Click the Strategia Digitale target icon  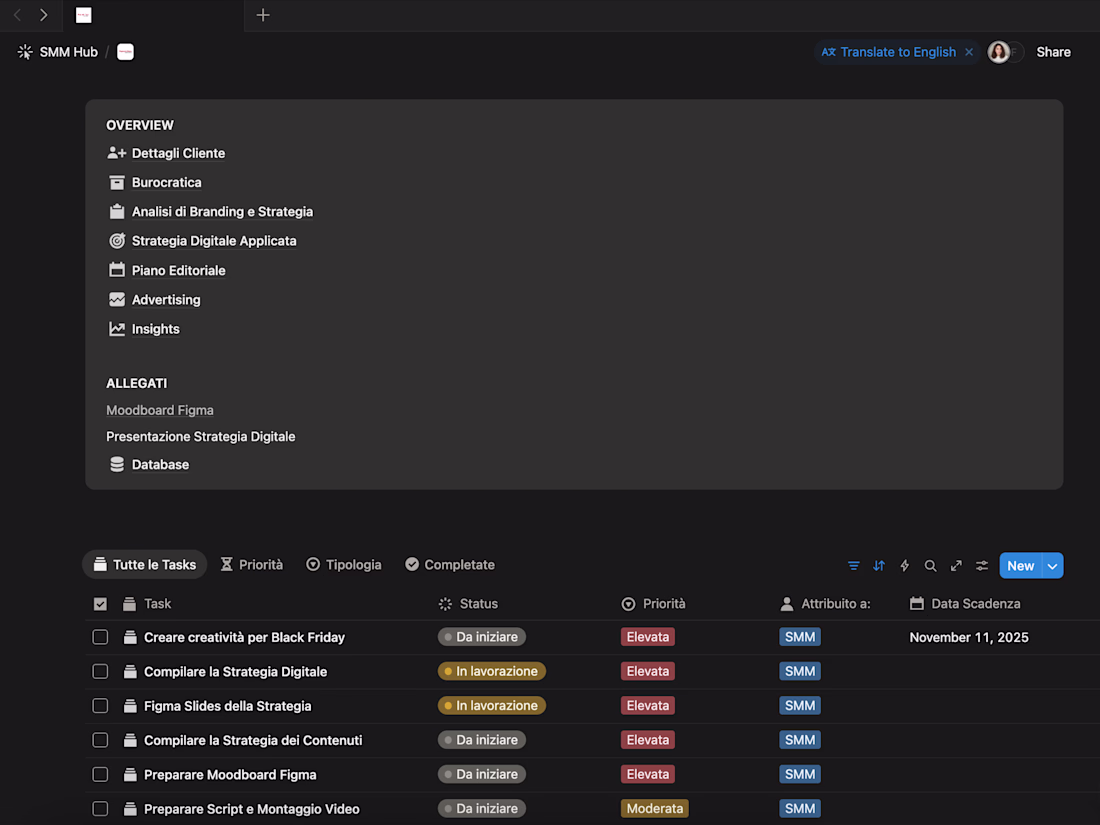[116, 241]
